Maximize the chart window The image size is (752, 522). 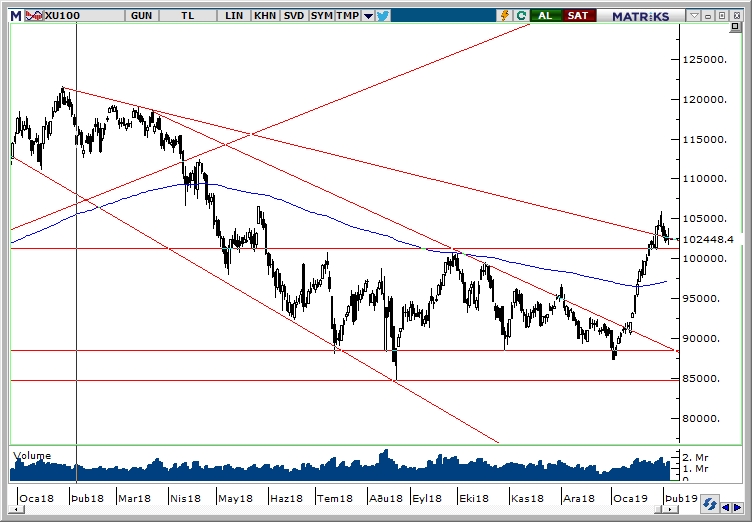click(x=722, y=16)
